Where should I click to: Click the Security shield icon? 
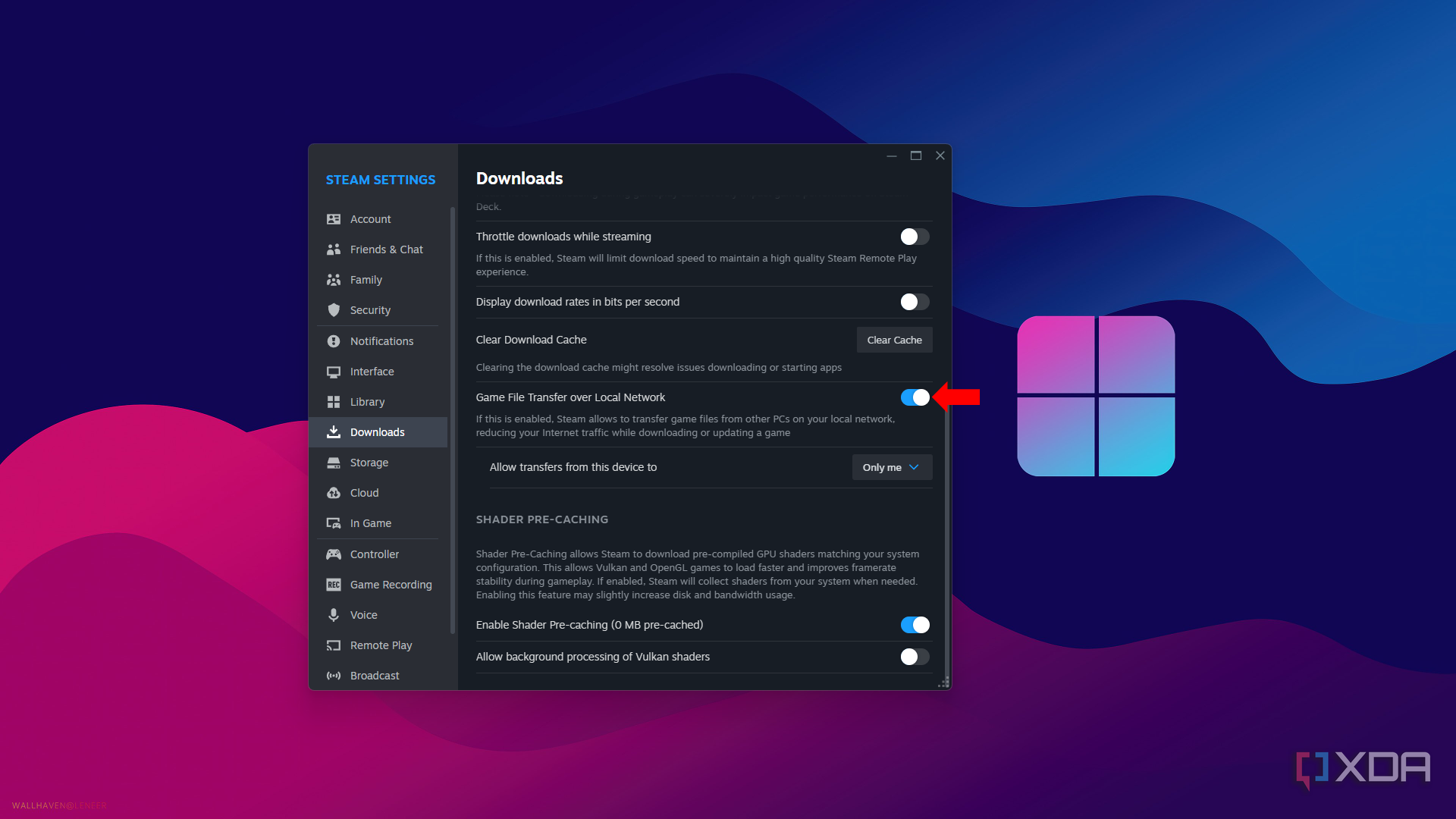click(334, 309)
